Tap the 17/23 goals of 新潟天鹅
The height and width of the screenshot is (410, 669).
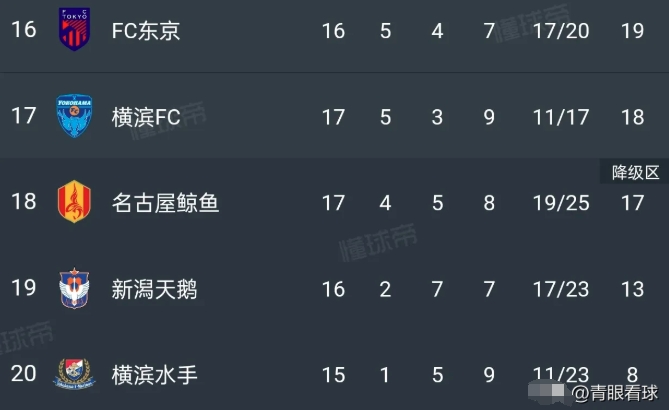561,289
